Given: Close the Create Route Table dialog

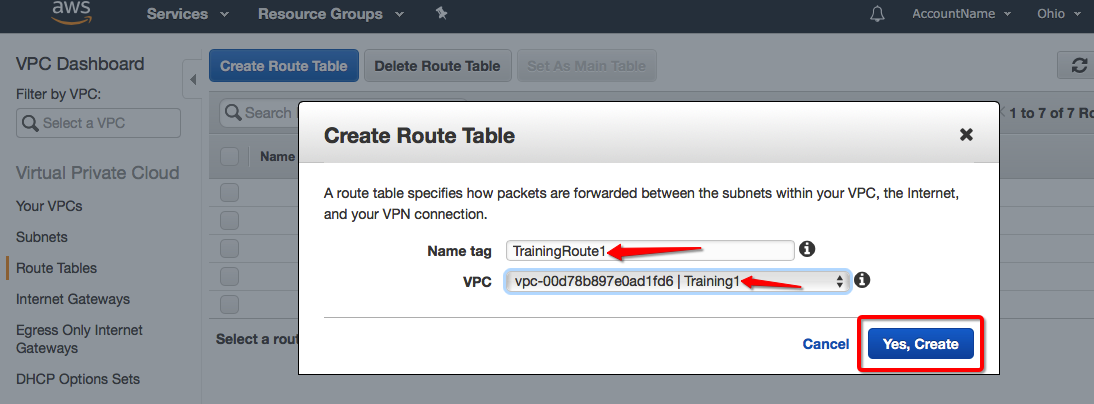Looking at the screenshot, I should 966,134.
